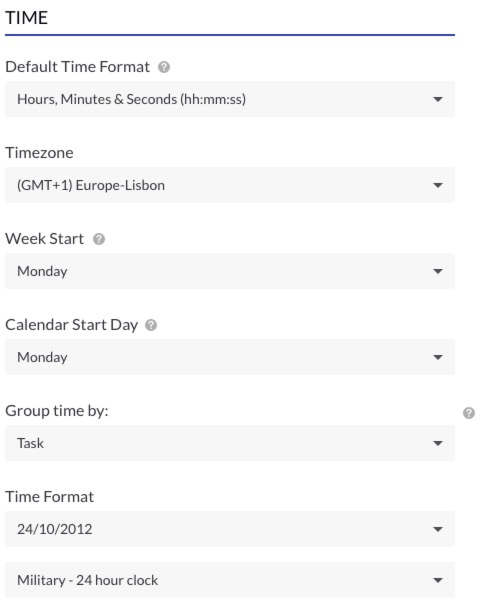485x609 pixels.
Task: Open the (GMT+1) Europe-Lisbon timezone dropdown
Action: pyautogui.click(x=230, y=185)
